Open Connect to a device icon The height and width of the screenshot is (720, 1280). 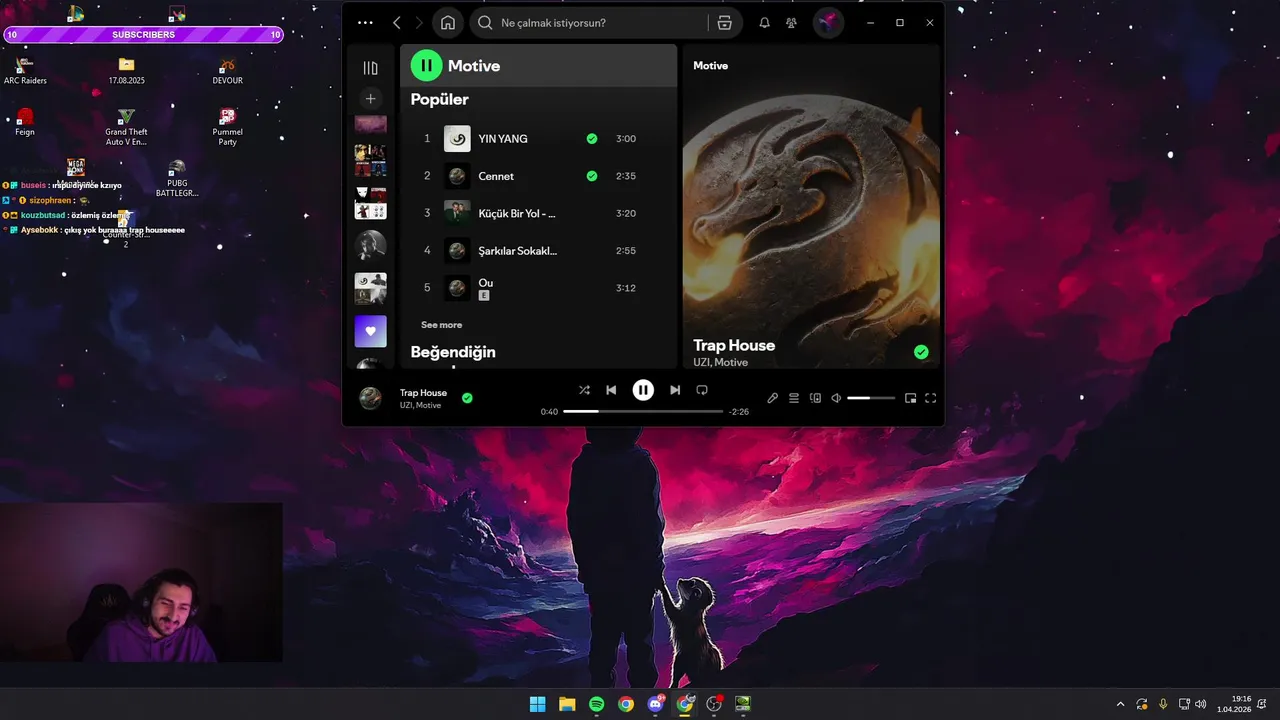point(815,398)
